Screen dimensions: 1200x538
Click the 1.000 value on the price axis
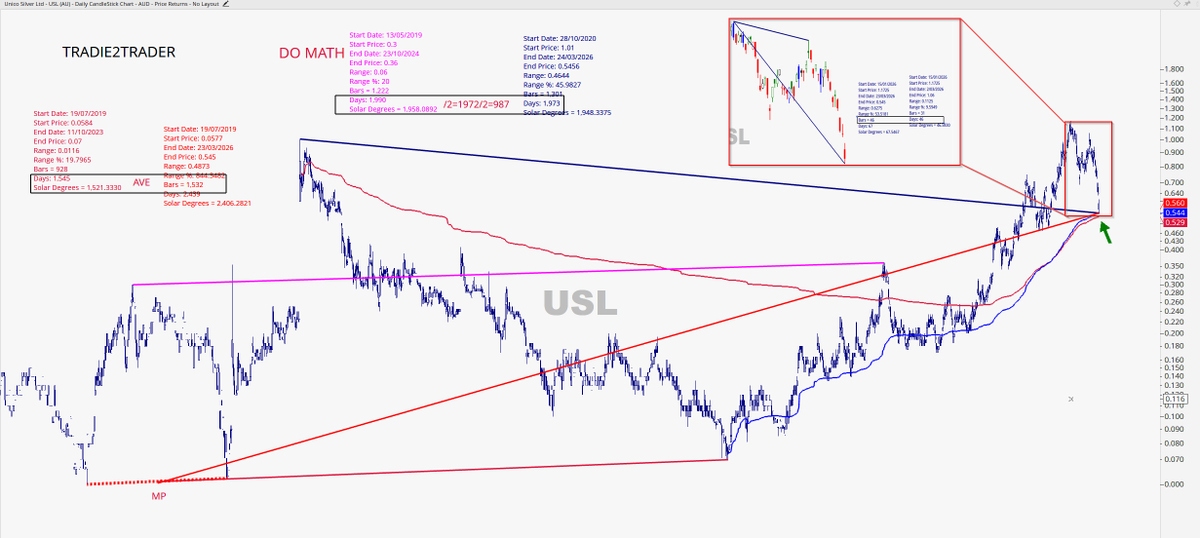pyautogui.click(x=1174, y=139)
